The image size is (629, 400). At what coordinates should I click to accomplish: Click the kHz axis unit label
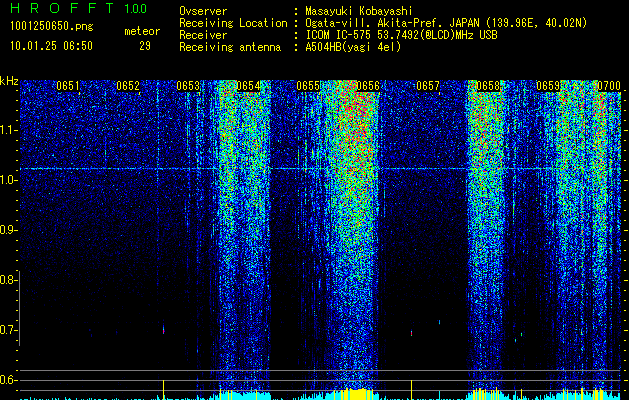coord(9,81)
